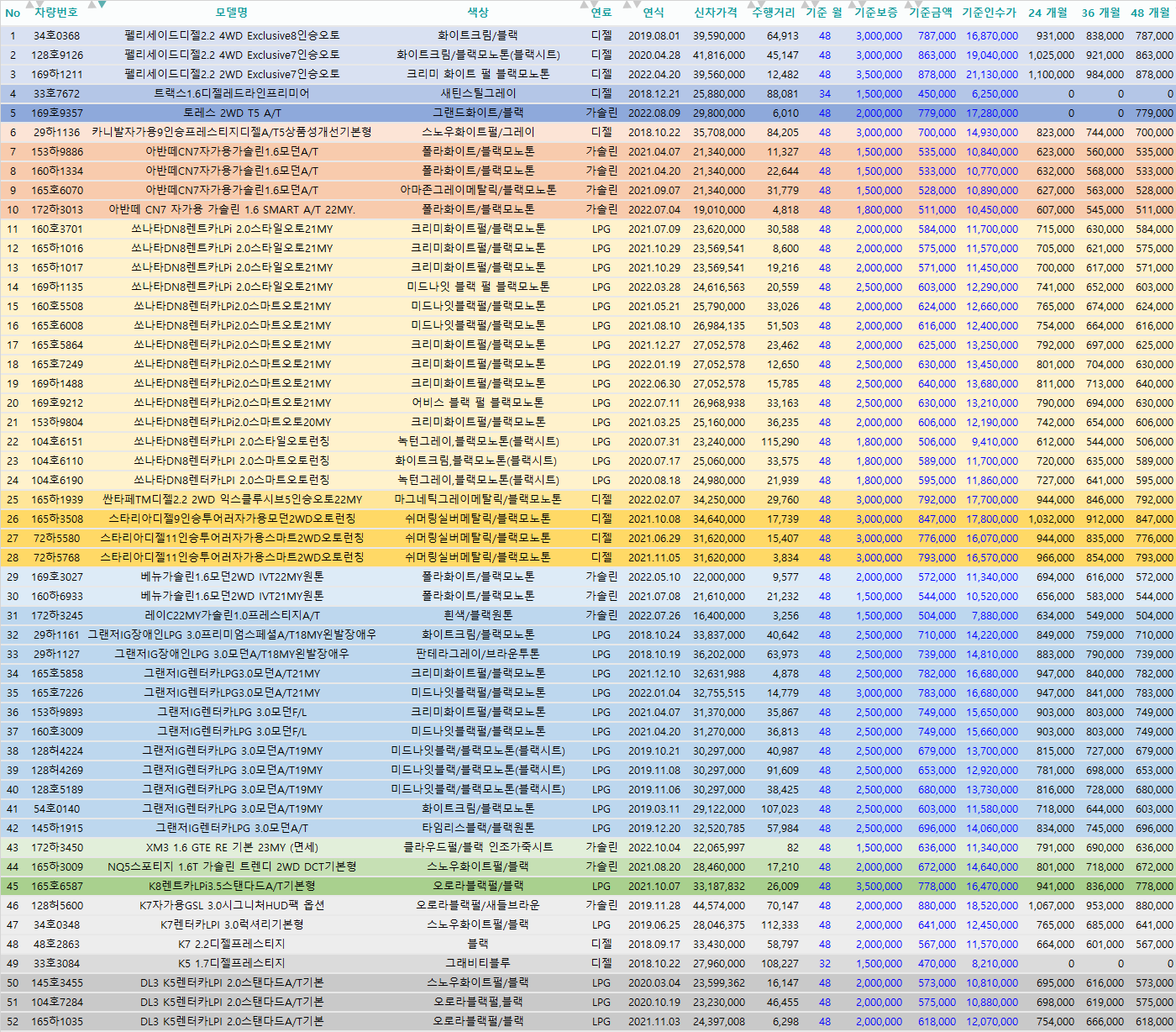Viewport: 1176px width, 1032px height.
Task: Click model 베뉴가솔린1.6모던2WD IVT22MY원톤
Action: coord(232,577)
